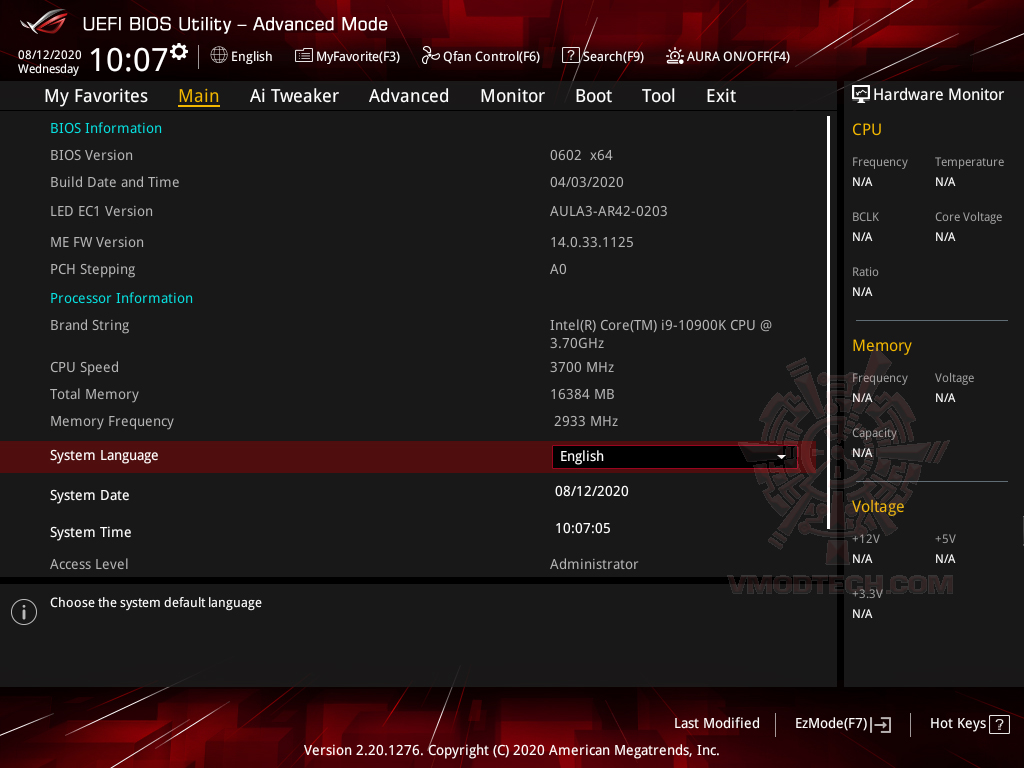Click LED EC1 Version AULA3-AR42-0203
Viewport: 1024px width, 768px height.
pyautogui.click(x=609, y=212)
